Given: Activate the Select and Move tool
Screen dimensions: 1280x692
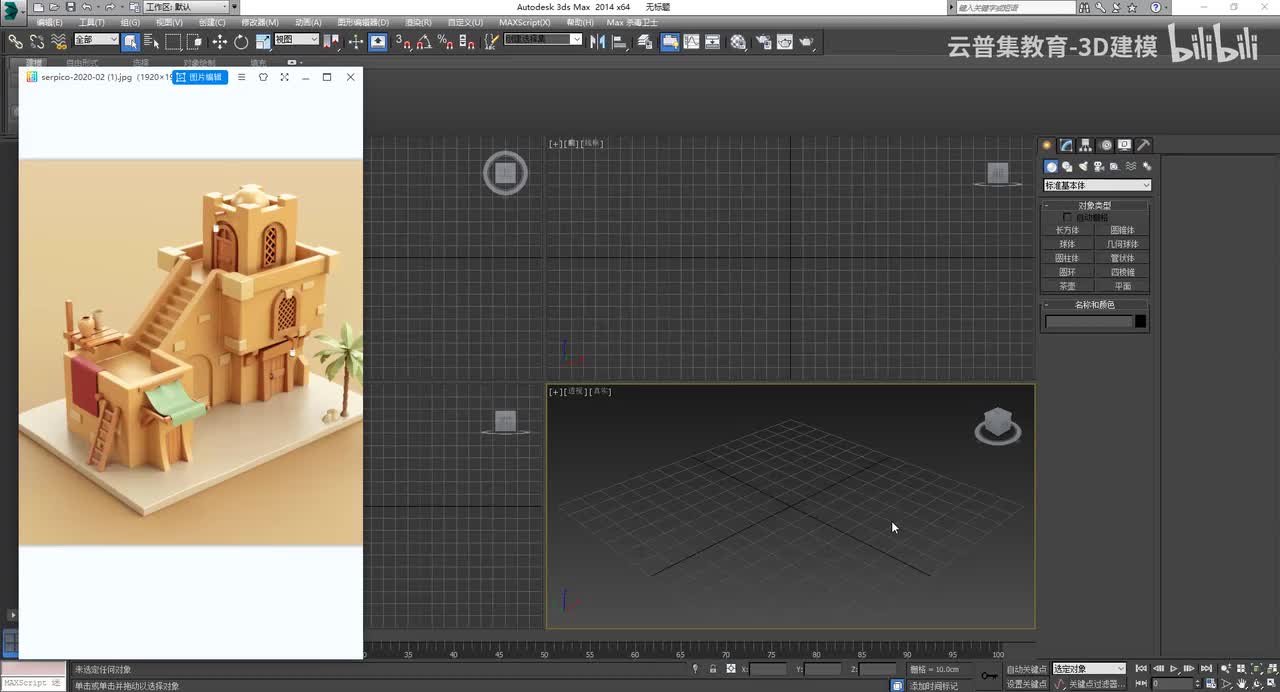Looking at the screenshot, I should (x=220, y=41).
